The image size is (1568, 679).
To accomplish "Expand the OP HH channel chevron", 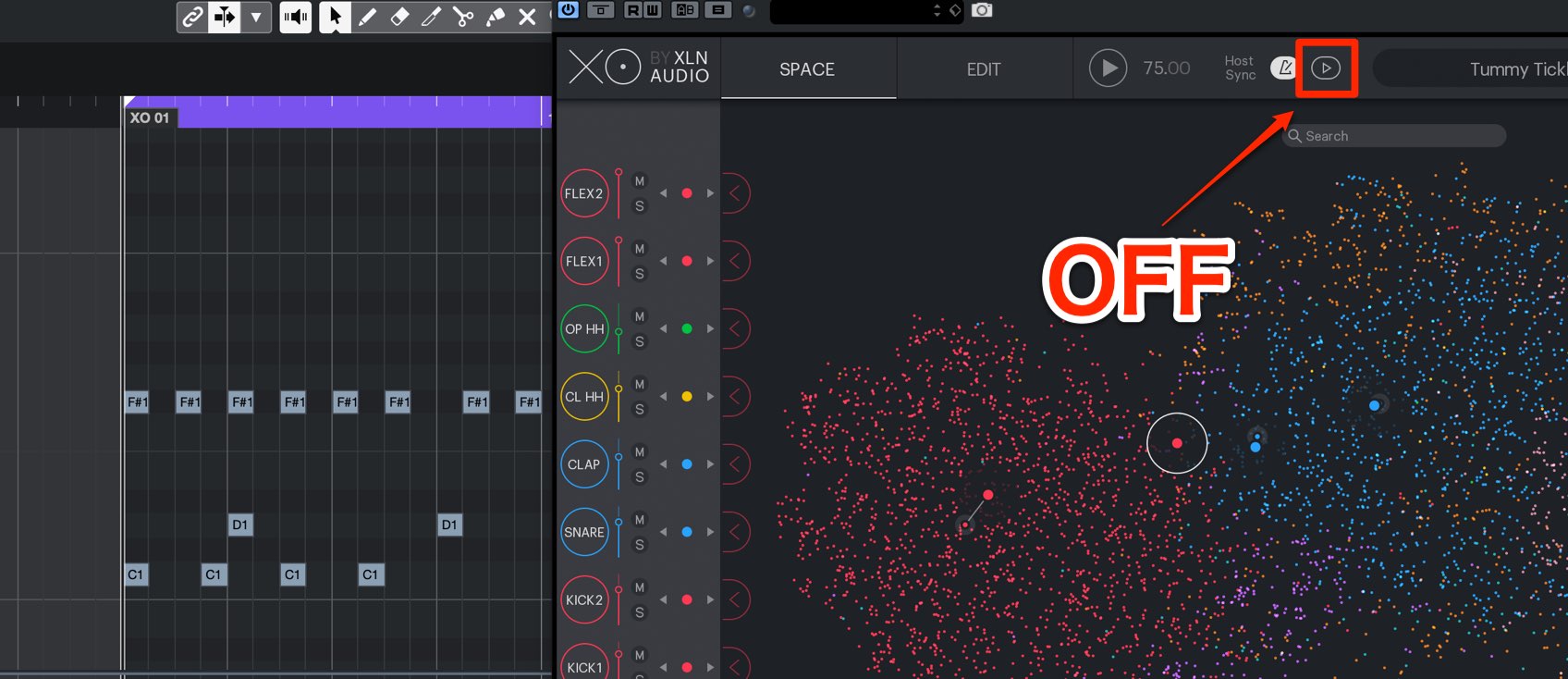I will (735, 328).
